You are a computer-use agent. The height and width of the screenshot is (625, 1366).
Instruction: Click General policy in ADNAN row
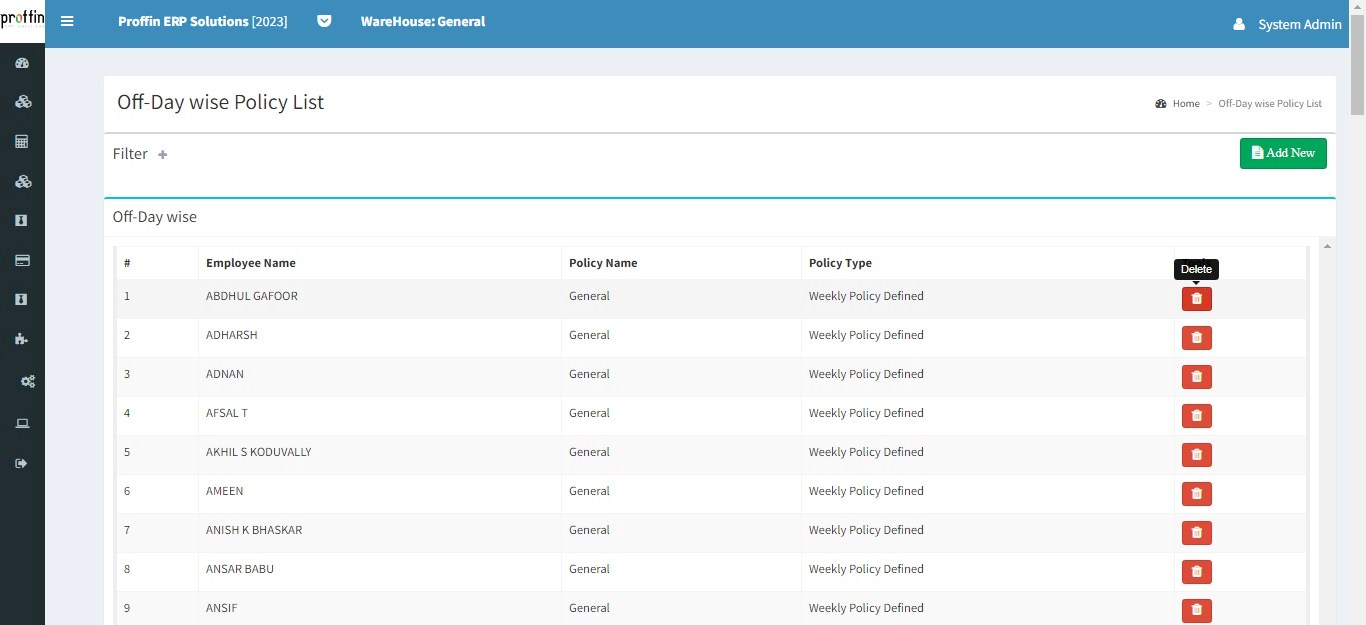(x=590, y=374)
